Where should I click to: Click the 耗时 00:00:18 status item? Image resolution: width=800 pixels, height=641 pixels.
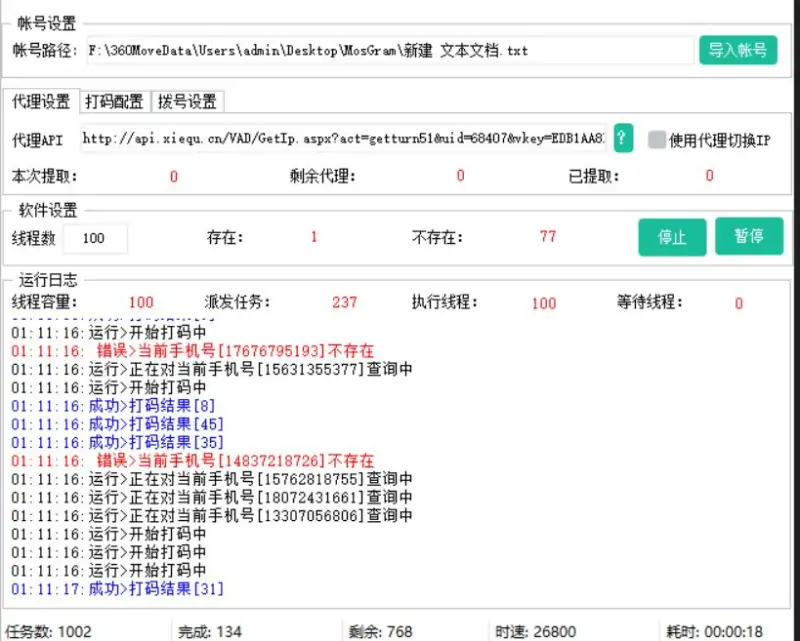point(720,631)
